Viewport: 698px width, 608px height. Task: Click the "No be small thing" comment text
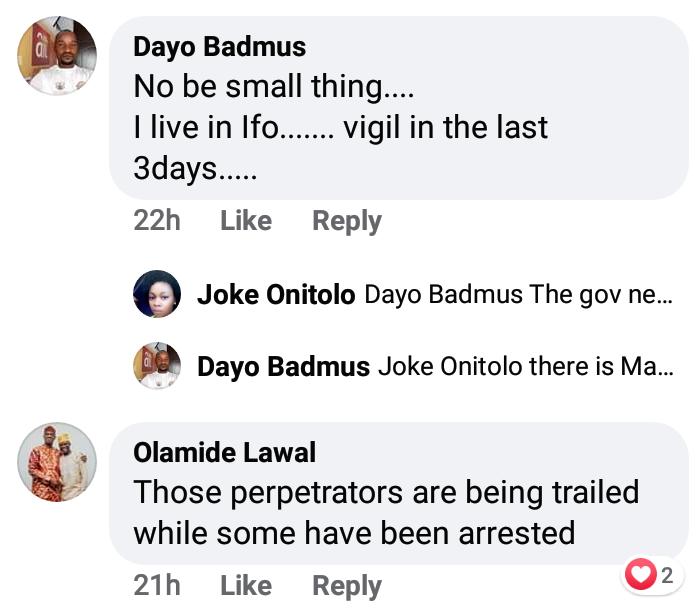point(273,87)
